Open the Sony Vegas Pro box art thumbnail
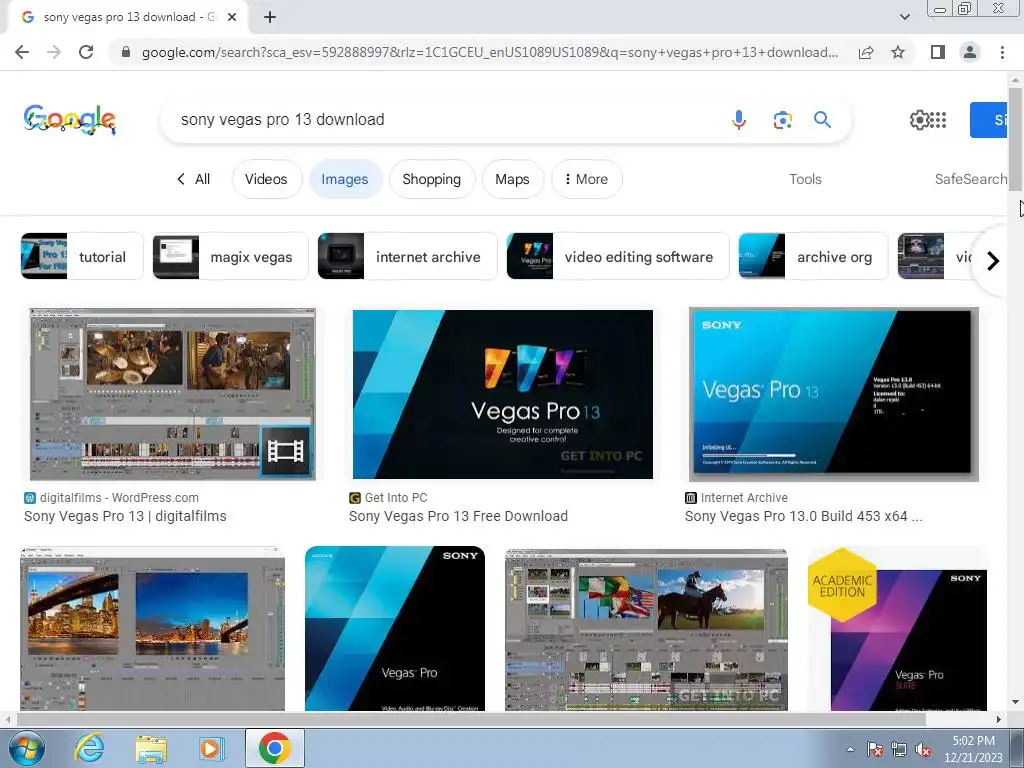The image size is (1024, 768). (394, 628)
